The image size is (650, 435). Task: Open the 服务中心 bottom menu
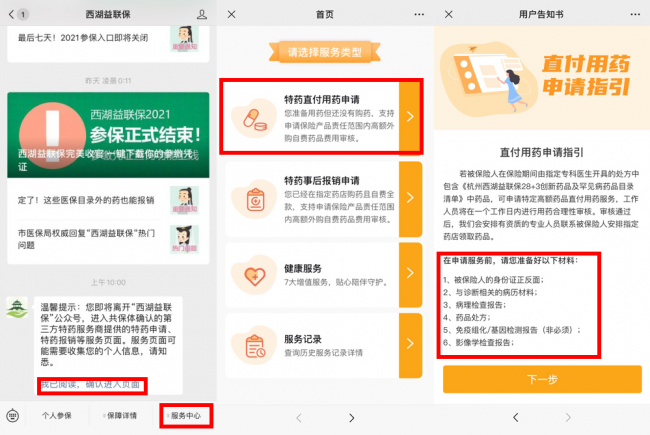click(187, 414)
